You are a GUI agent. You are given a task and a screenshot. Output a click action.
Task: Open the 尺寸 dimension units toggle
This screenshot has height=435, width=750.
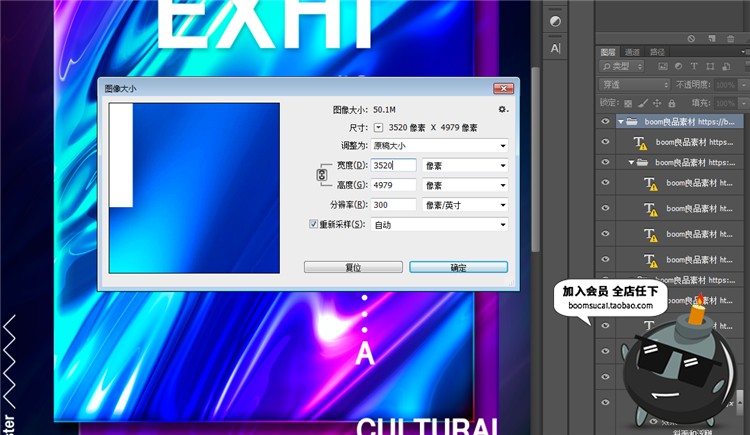(x=378, y=128)
